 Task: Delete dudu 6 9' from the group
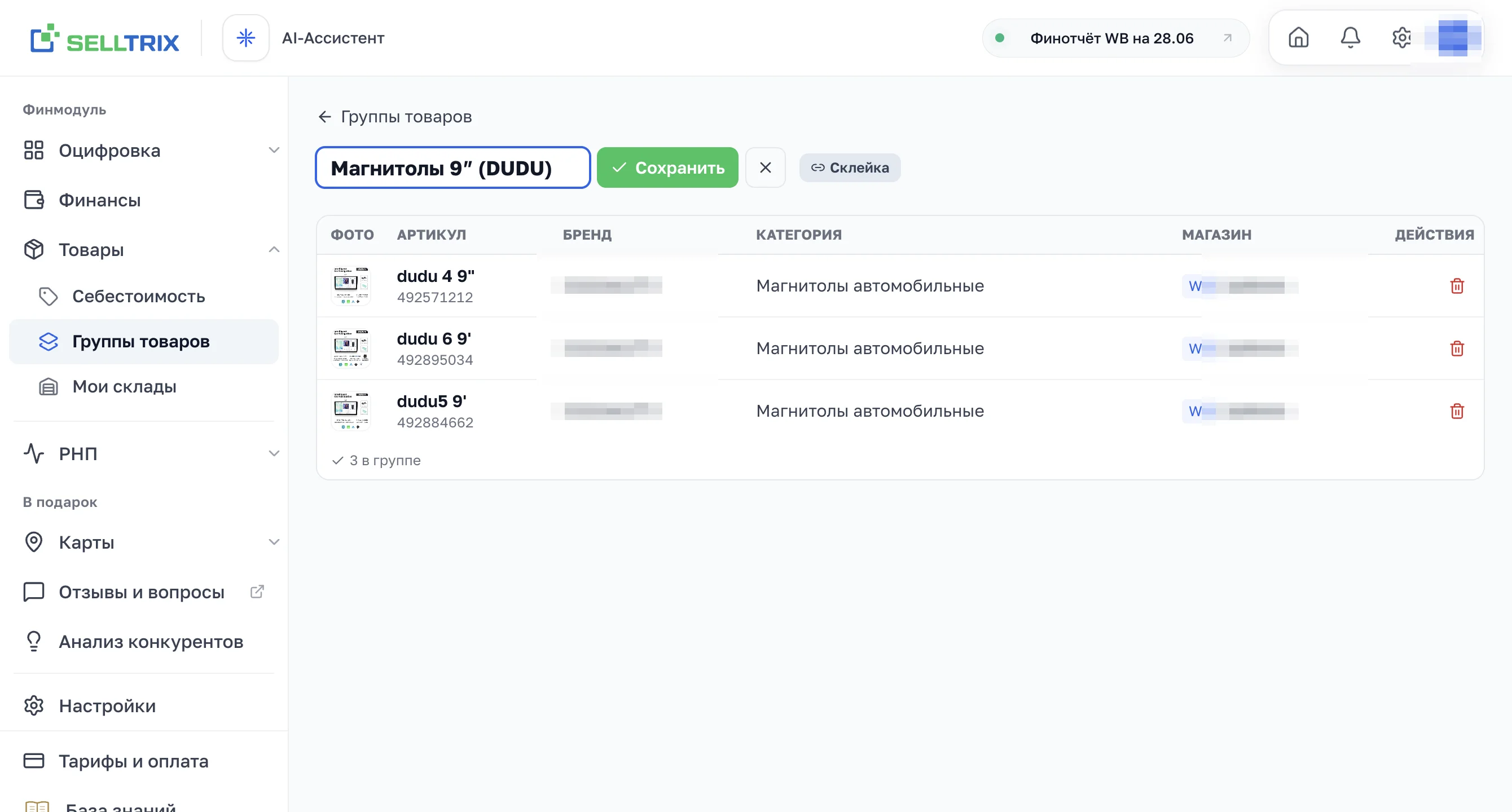point(1457,348)
